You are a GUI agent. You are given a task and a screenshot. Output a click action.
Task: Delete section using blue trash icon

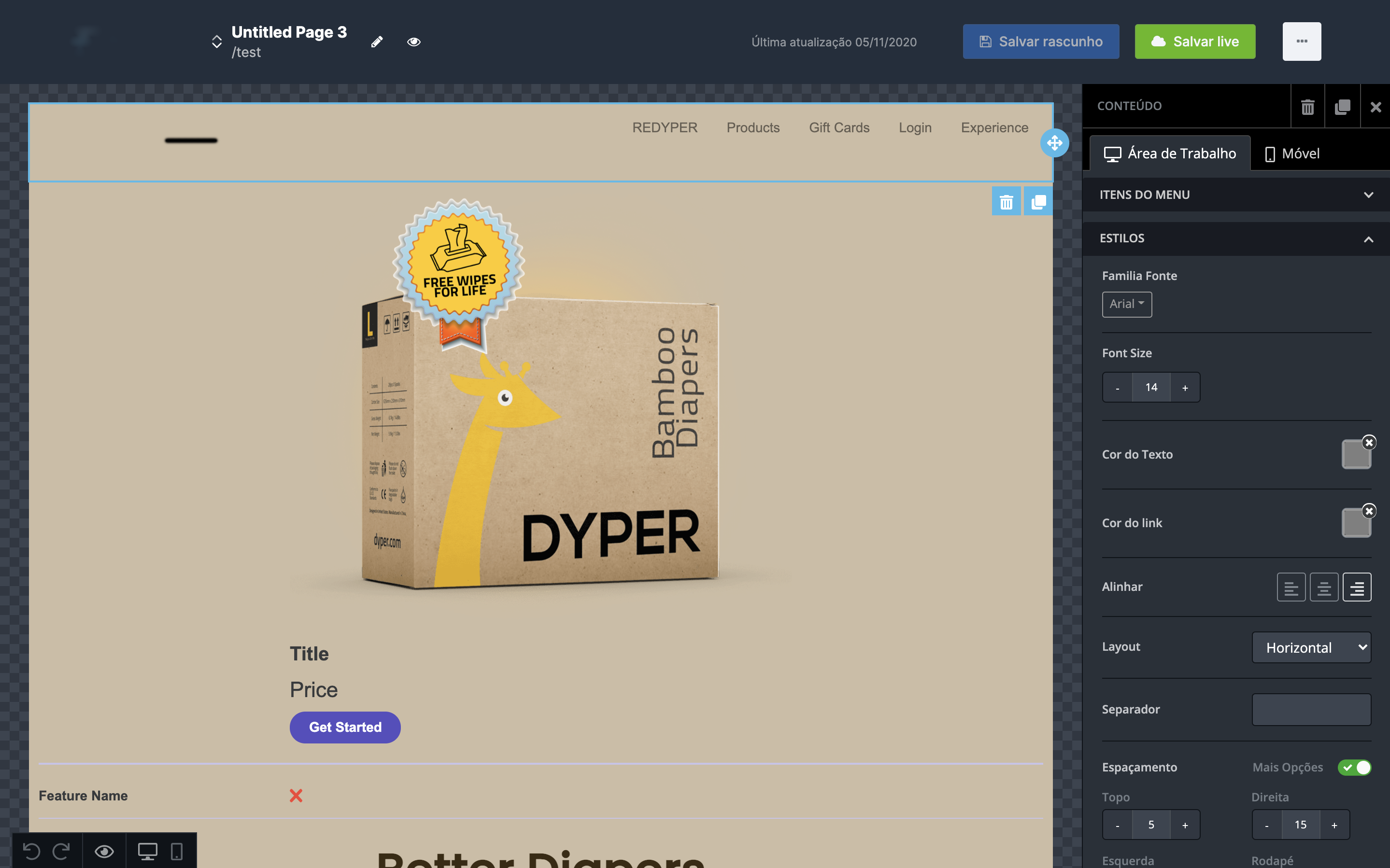1006,201
